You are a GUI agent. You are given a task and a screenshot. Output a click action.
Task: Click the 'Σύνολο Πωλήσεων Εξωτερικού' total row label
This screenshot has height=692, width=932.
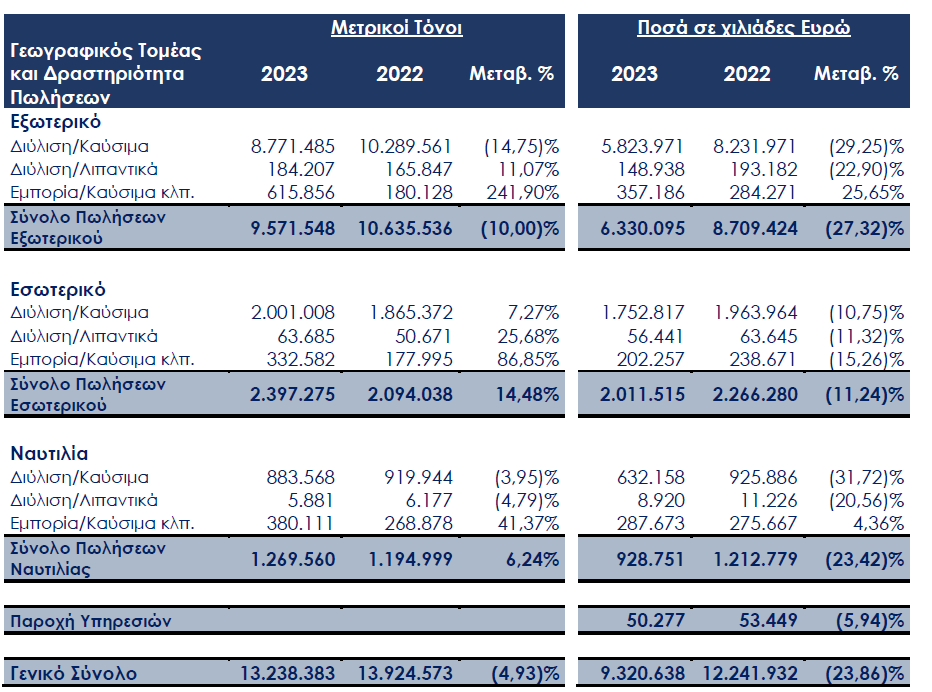[88, 227]
